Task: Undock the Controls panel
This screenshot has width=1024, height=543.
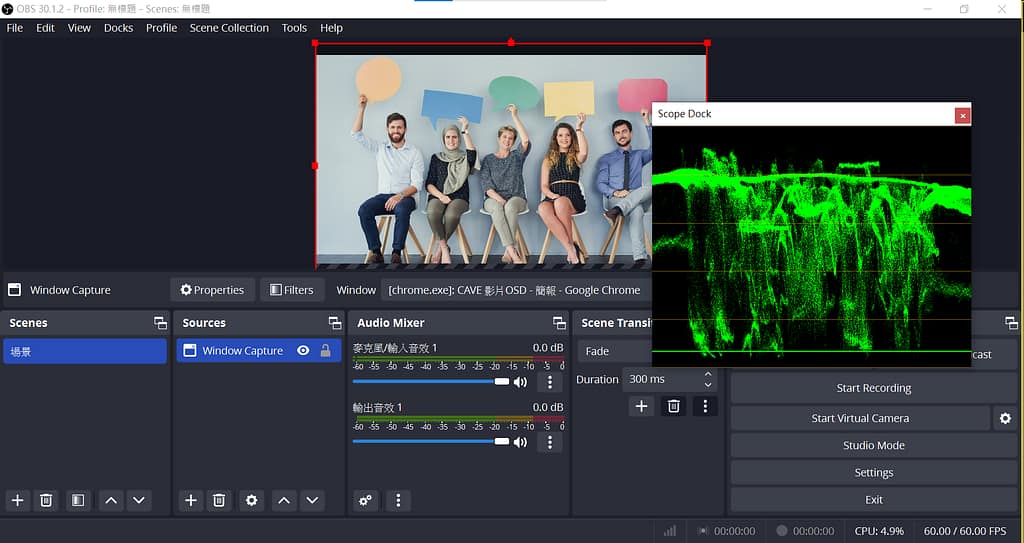Action: (x=1011, y=323)
